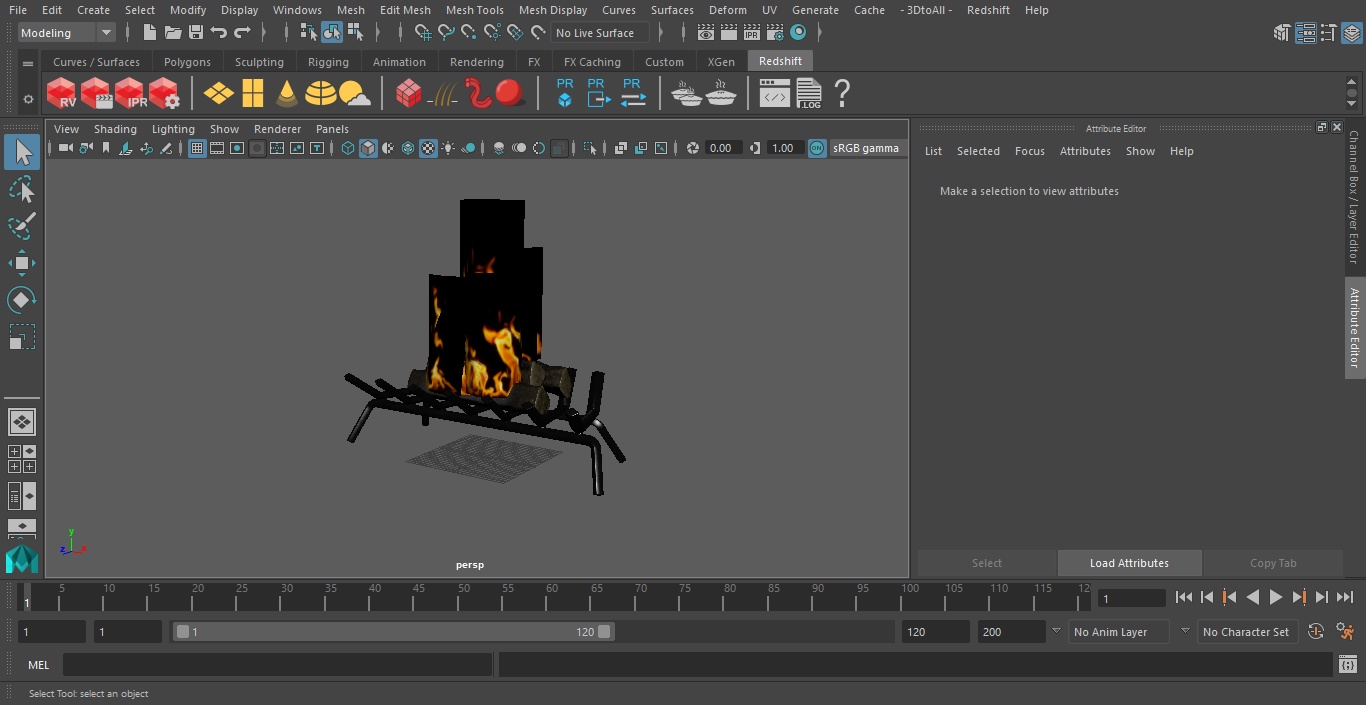Screen dimensions: 1366x705
Task: Click the time range slider bar
Action: tap(393, 632)
